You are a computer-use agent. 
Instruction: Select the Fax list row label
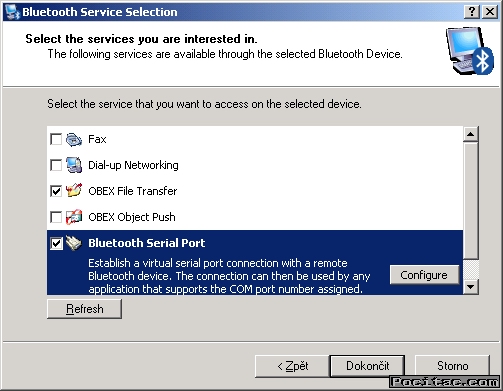97,139
